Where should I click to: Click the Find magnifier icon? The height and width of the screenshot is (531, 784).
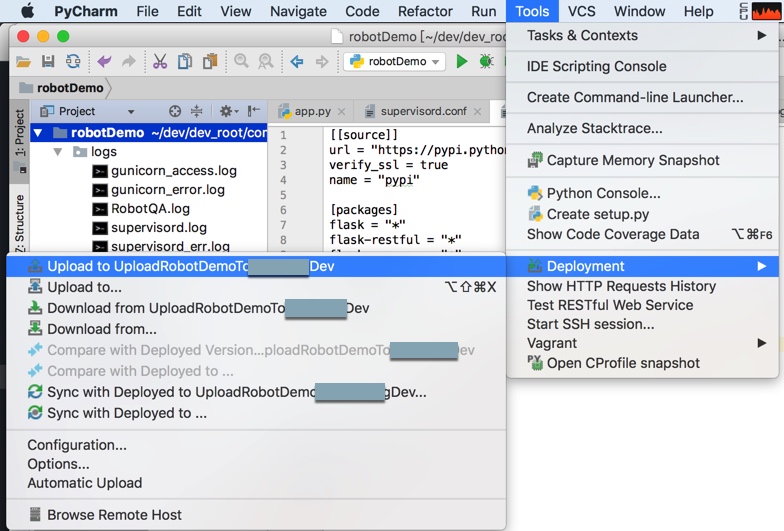(242, 62)
